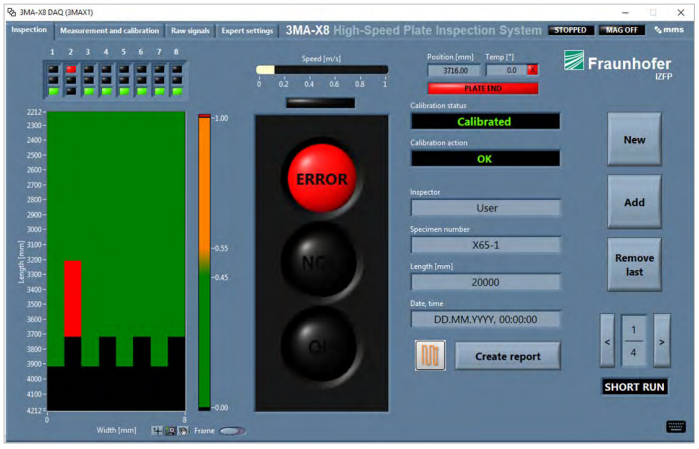
Task: Minimize the 3MA-X8 DAQ window
Action: pos(625,12)
